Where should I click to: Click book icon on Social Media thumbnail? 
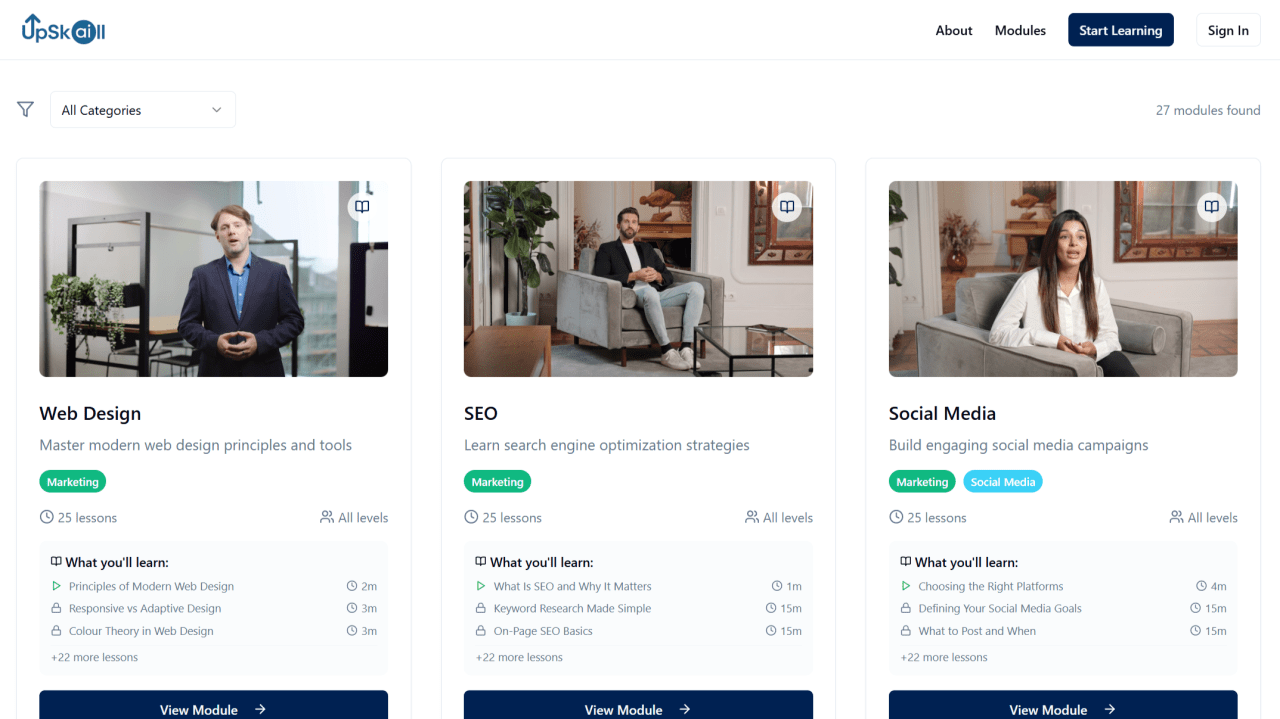[1212, 207]
